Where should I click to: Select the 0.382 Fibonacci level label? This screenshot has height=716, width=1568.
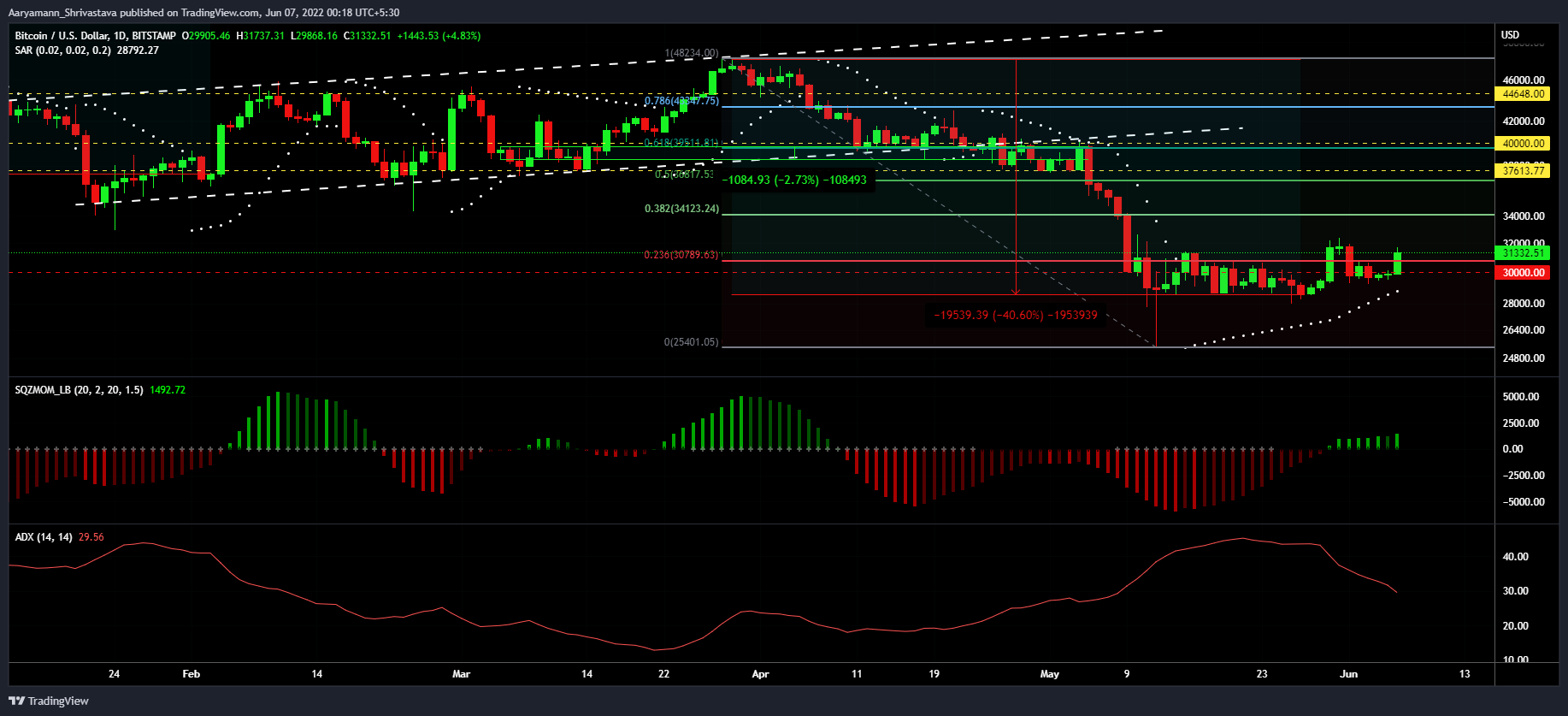point(681,209)
